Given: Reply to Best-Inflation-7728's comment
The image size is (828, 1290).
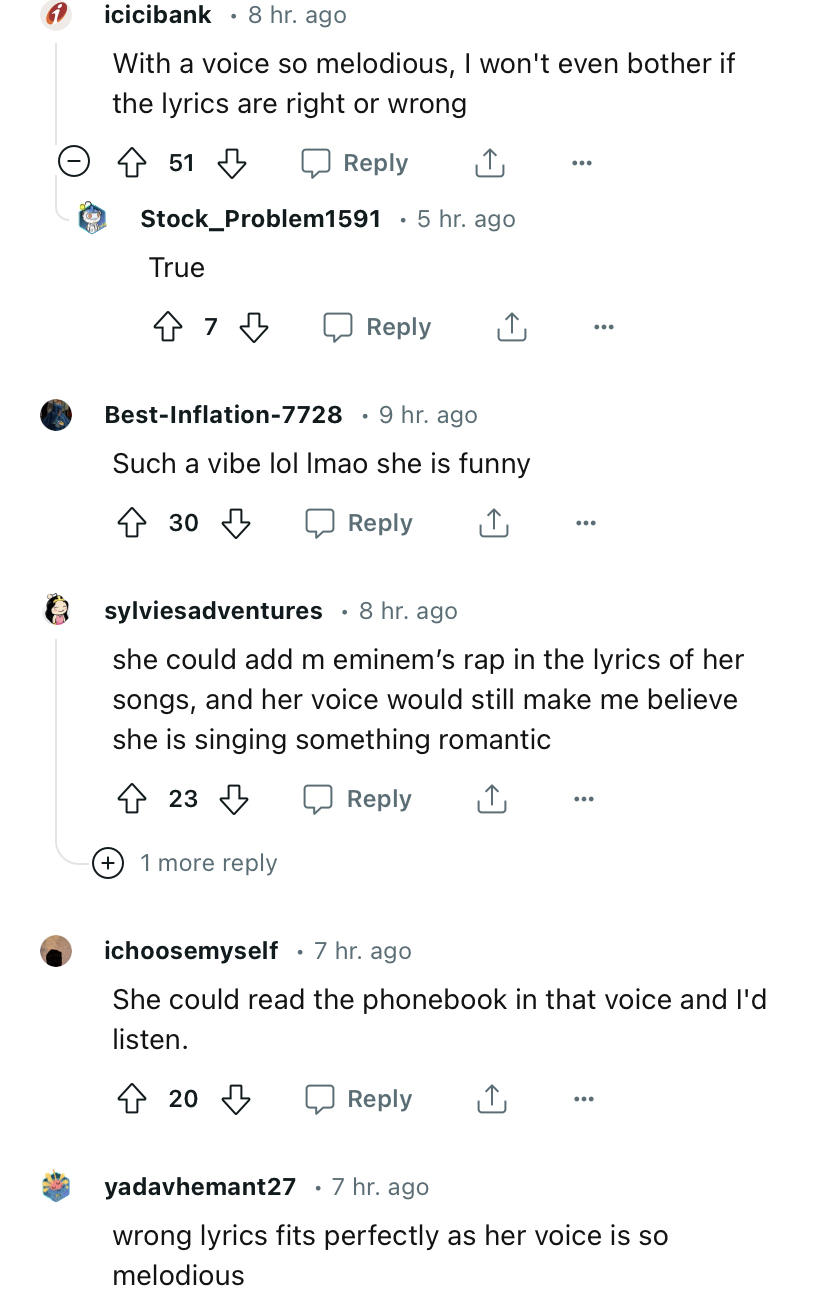Looking at the screenshot, I should [x=358, y=523].
